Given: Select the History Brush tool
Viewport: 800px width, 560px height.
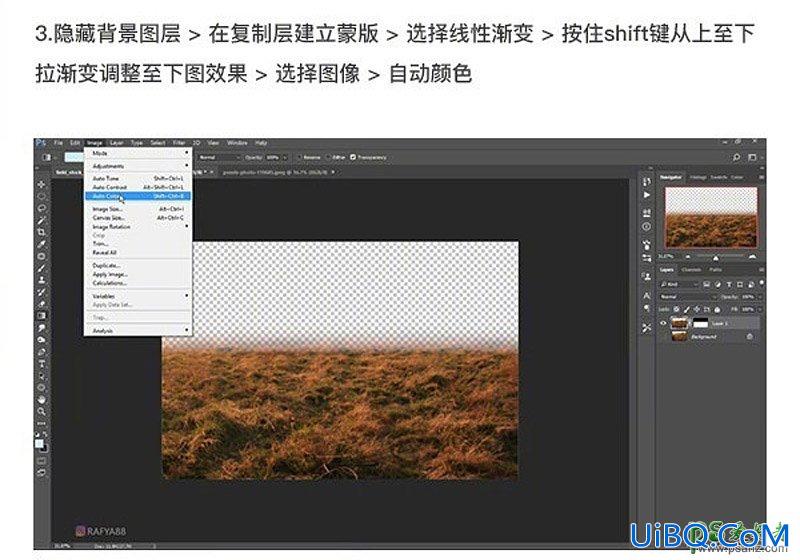Looking at the screenshot, I should [x=41, y=292].
